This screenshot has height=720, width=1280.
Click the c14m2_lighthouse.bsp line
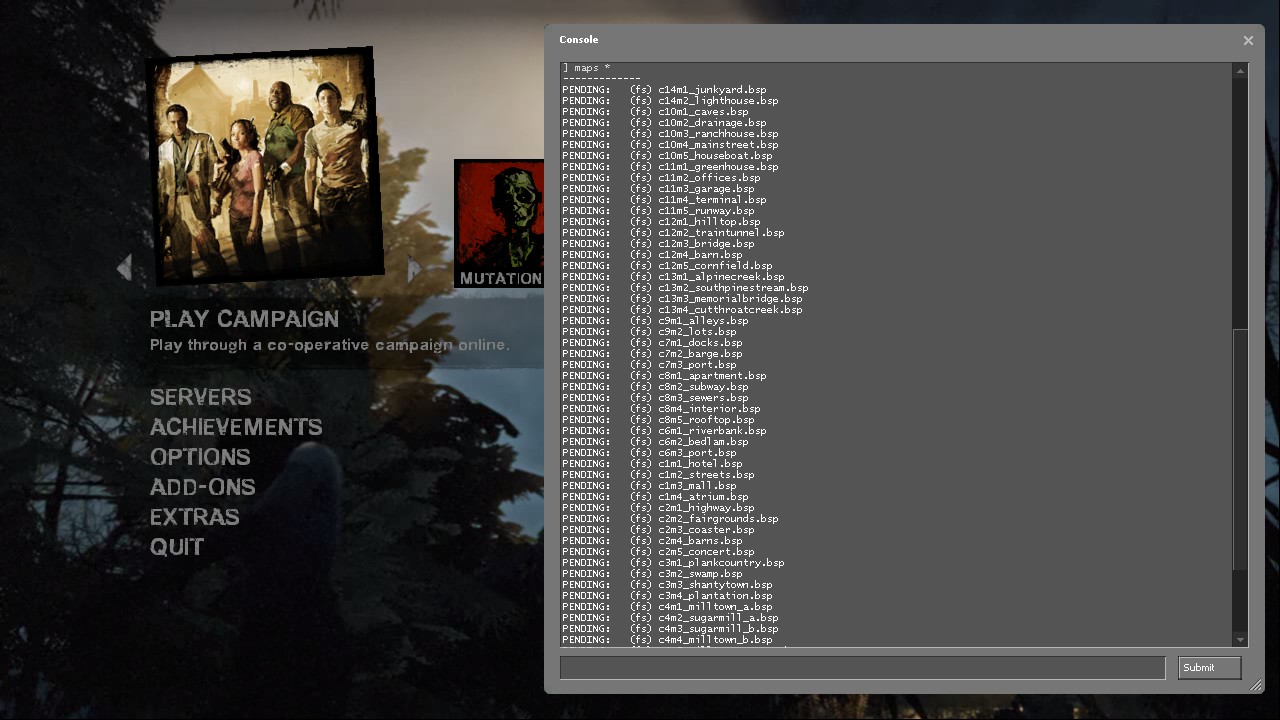click(x=670, y=101)
